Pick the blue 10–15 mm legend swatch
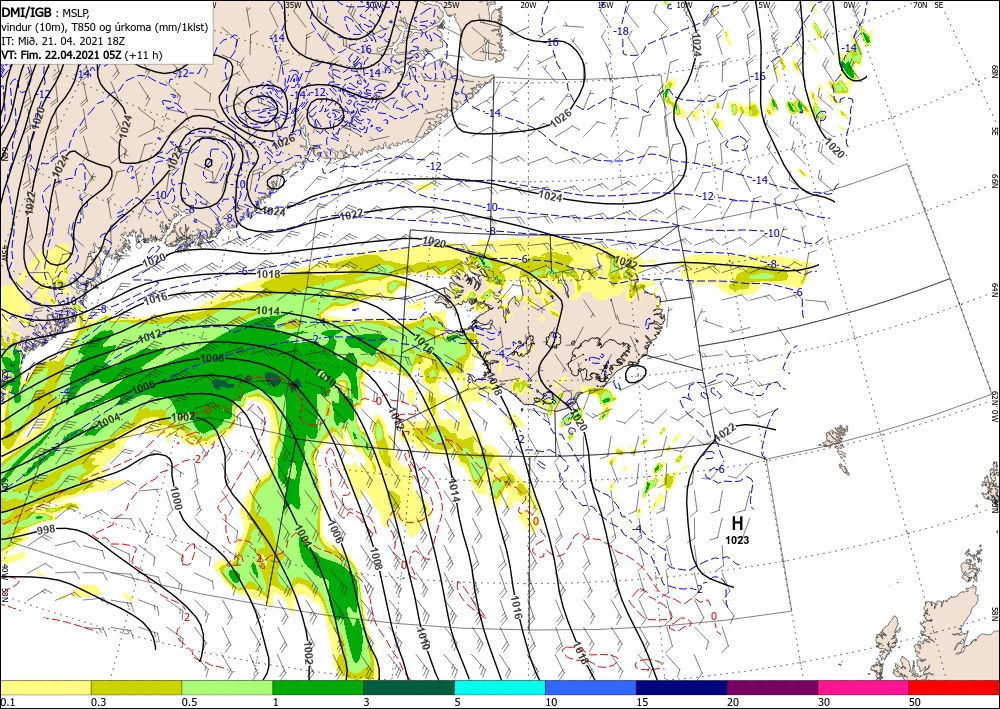This screenshot has height=709, width=1000. coord(591,687)
